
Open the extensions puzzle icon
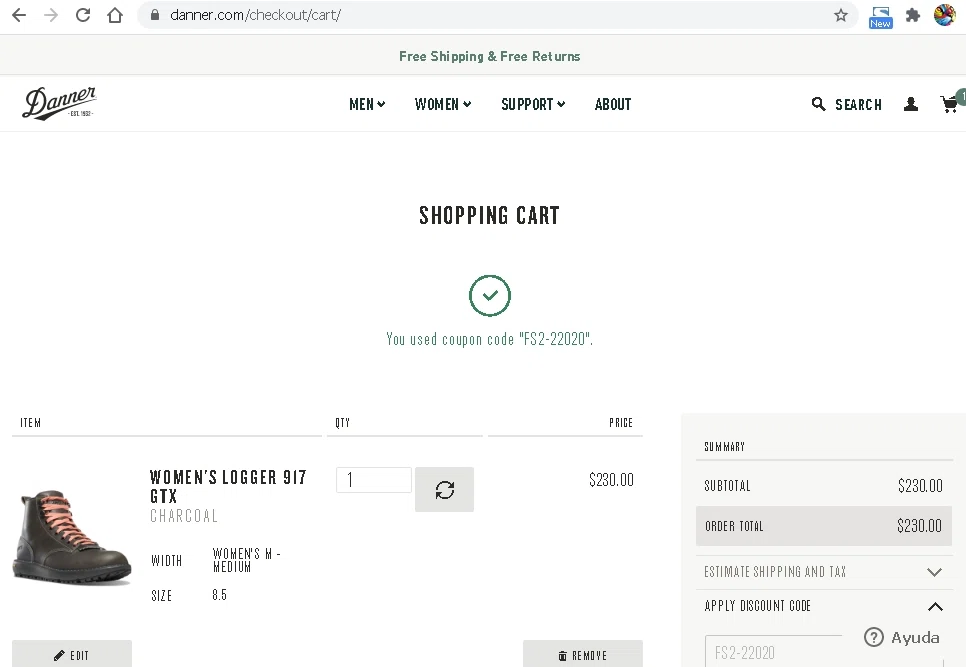point(913,15)
